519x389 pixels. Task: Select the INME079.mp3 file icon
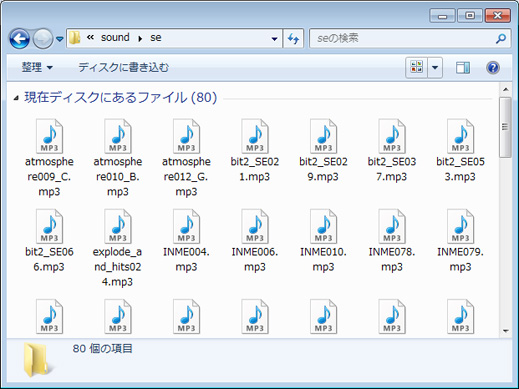(x=460, y=227)
